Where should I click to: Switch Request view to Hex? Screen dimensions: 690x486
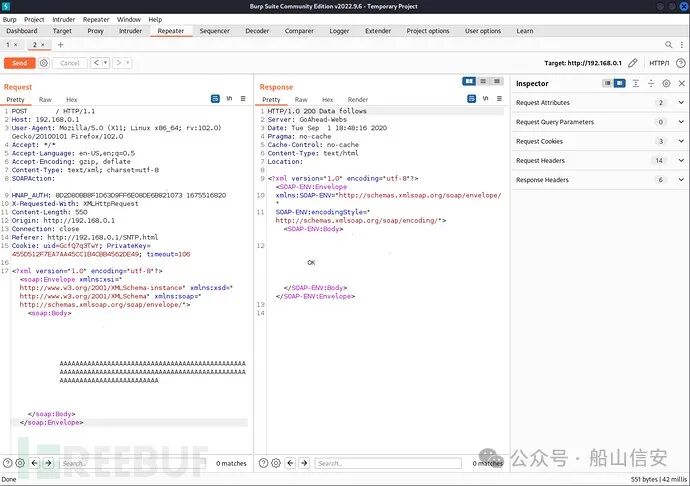(71, 99)
